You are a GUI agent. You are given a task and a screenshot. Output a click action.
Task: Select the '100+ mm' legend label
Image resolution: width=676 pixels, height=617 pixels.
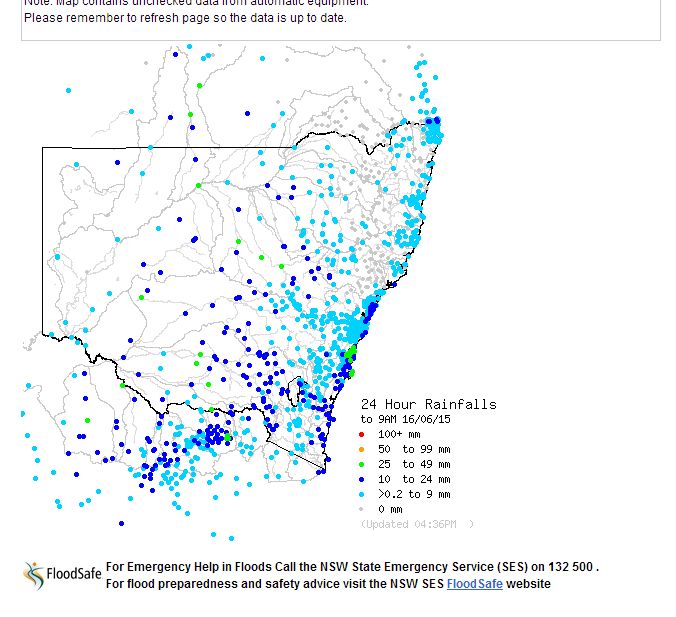pyautogui.click(x=399, y=434)
